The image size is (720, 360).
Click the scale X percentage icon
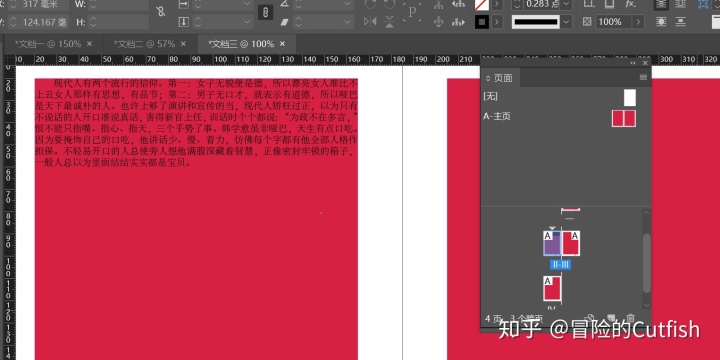pyautogui.click(x=184, y=4)
